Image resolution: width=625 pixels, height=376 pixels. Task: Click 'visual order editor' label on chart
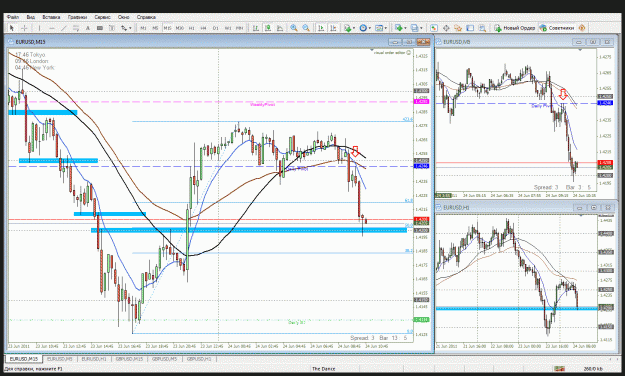[x=389, y=52]
